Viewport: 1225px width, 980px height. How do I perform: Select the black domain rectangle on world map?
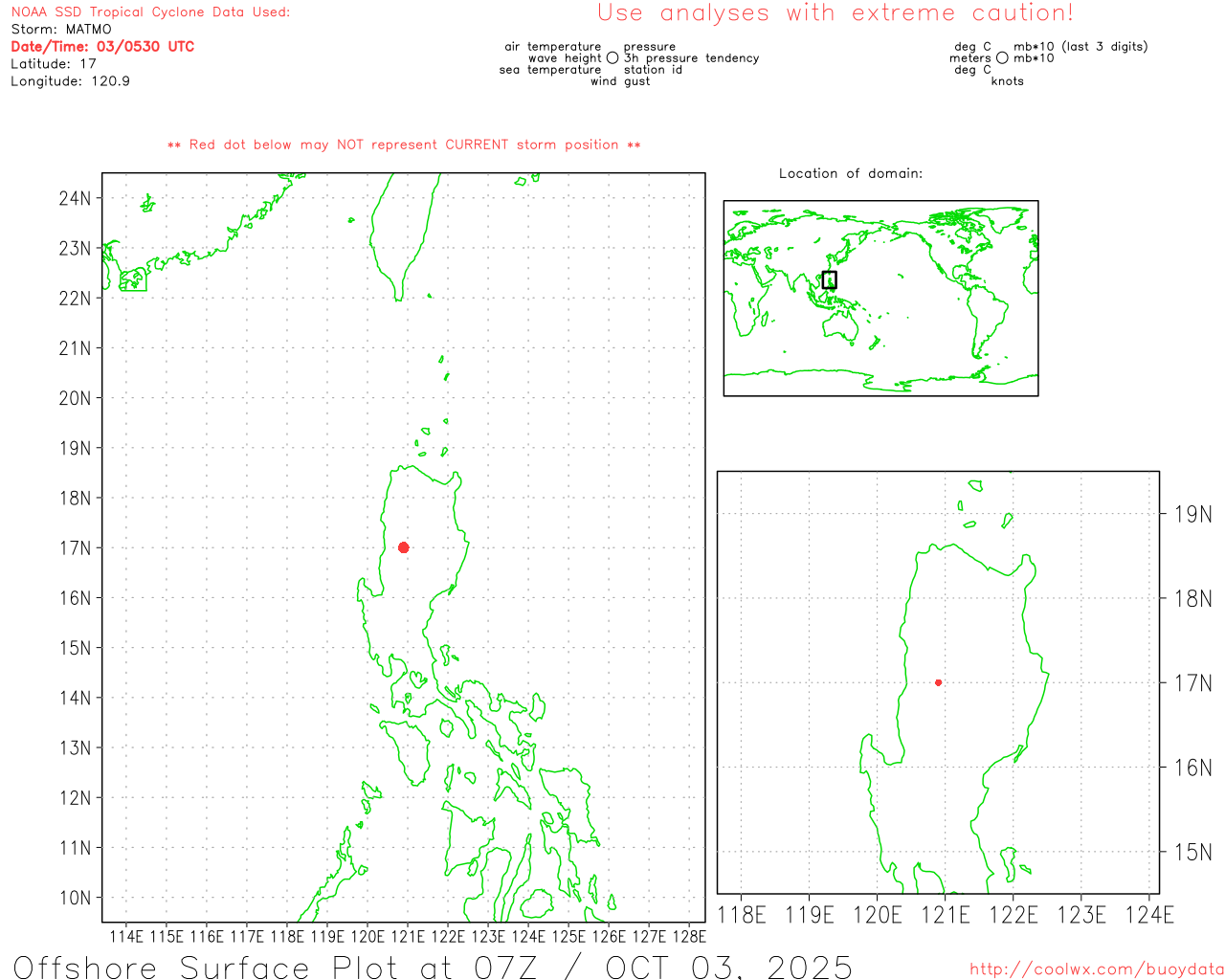pyautogui.click(x=829, y=279)
